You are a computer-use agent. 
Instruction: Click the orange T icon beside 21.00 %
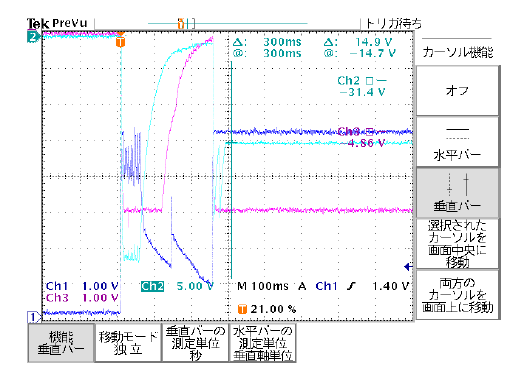click(x=242, y=309)
